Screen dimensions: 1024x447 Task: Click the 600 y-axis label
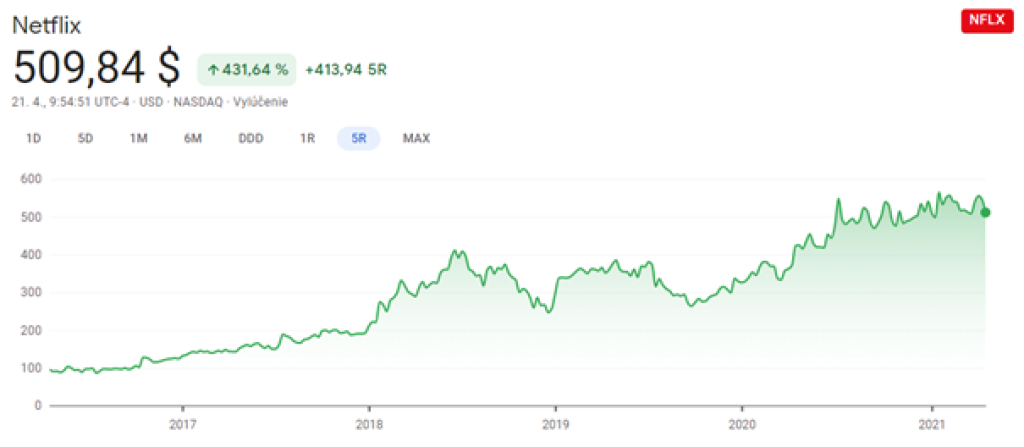click(x=33, y=179)
